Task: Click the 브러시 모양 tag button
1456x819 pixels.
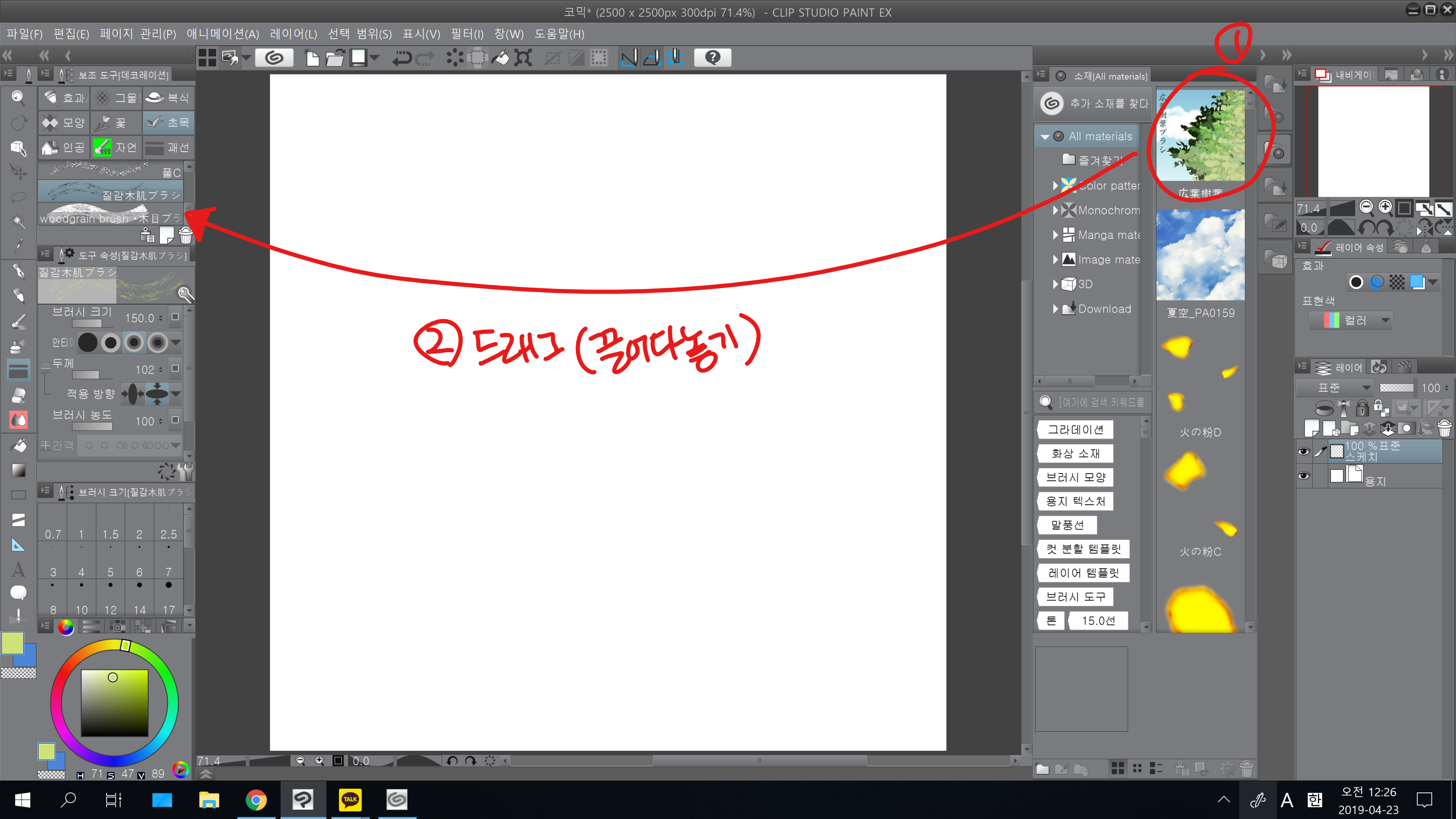Action: pyautogui.click(x=1075, y=477)
